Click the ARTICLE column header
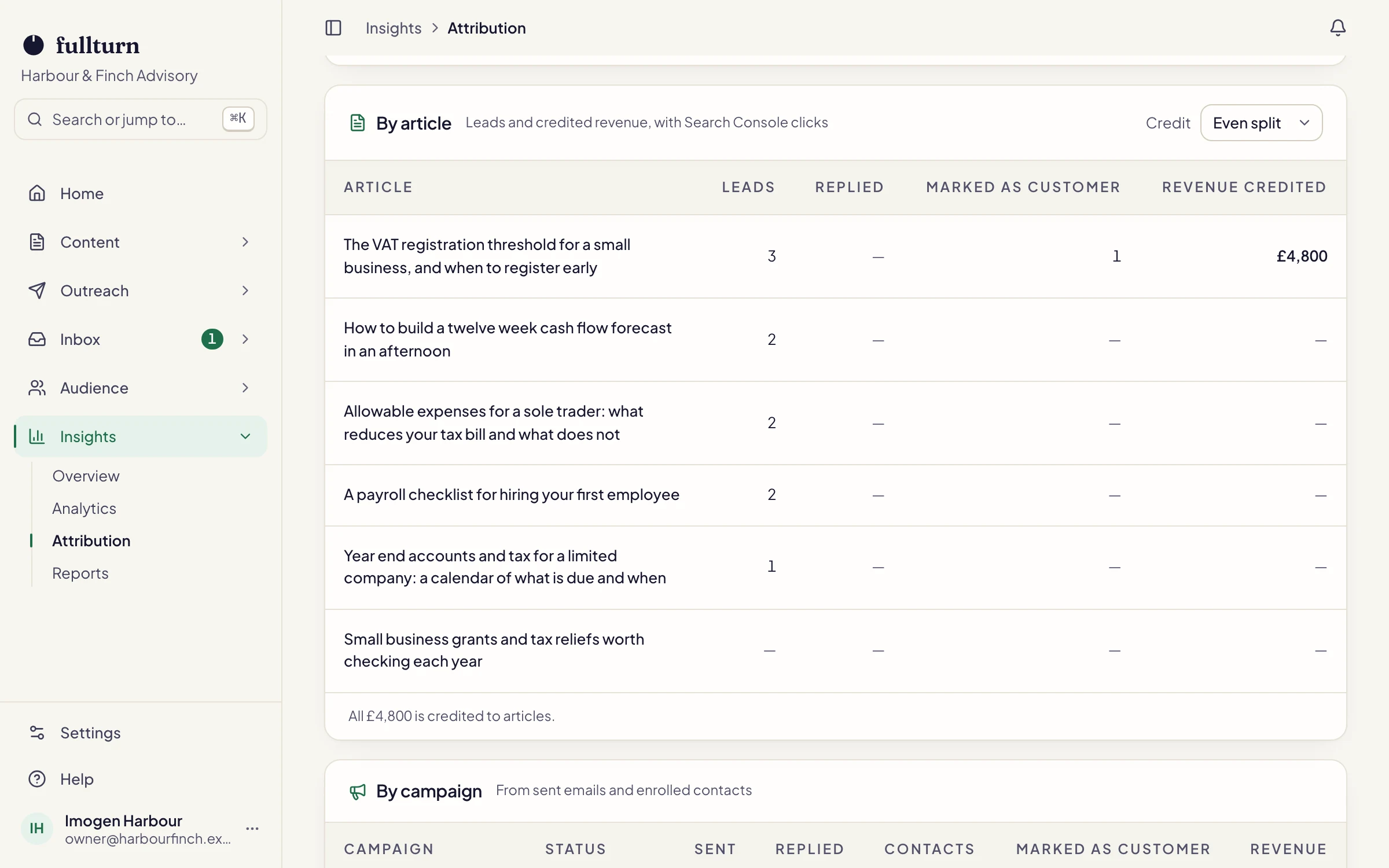Viewport: 1389px width, 868px height. coord(378,187)
